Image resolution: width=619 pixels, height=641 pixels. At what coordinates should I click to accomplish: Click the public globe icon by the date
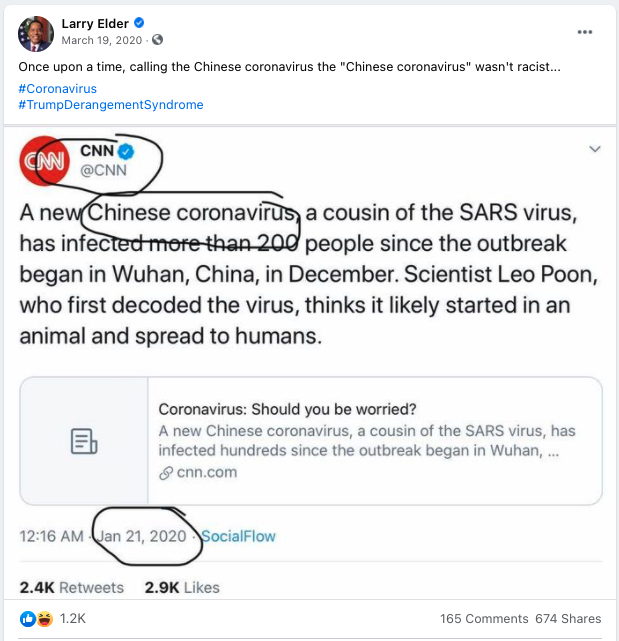pos(157,40)
